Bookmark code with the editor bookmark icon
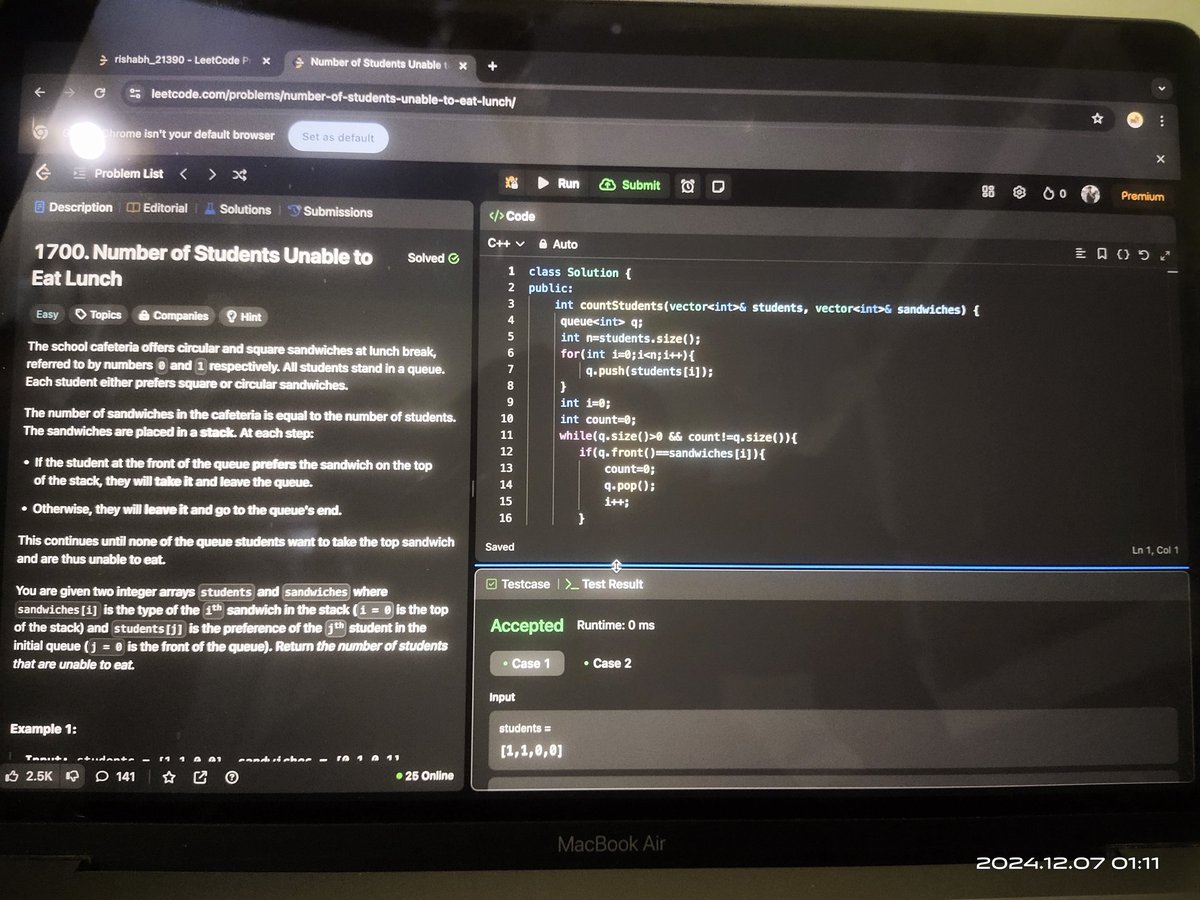The height and width of the screenshot is (900, 1200). [x=1101, y=254]
